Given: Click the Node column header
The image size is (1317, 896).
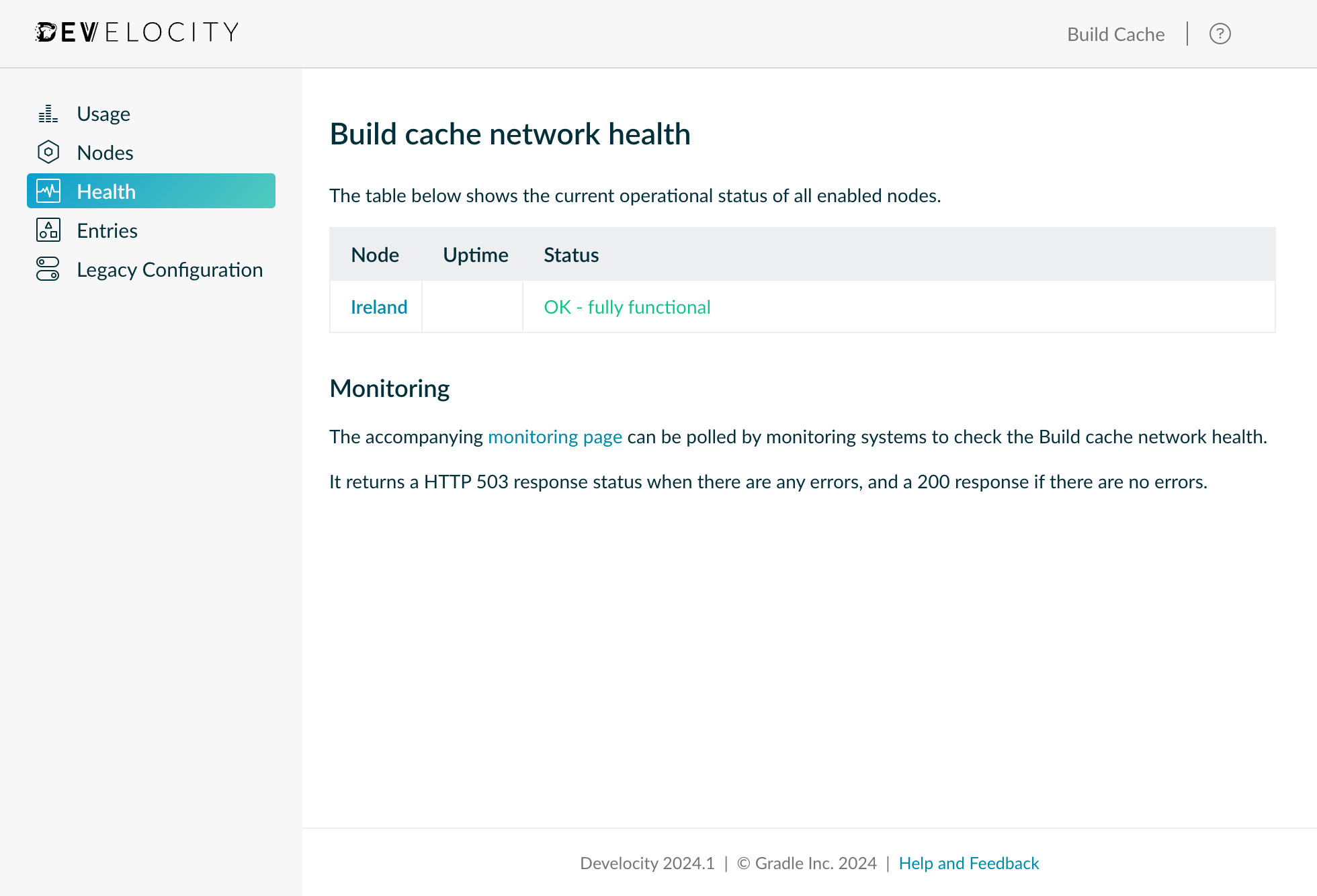Looking at the screenshot, I should [x=375, y=255].
